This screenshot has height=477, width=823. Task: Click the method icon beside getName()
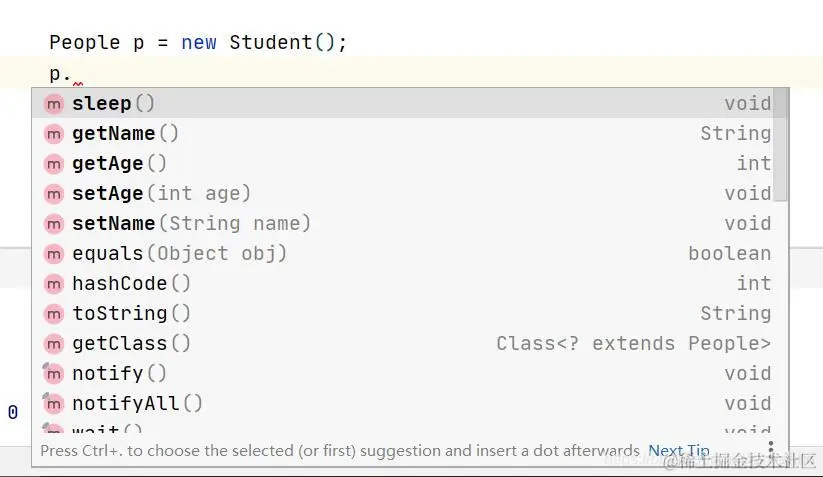pos(54,134)
